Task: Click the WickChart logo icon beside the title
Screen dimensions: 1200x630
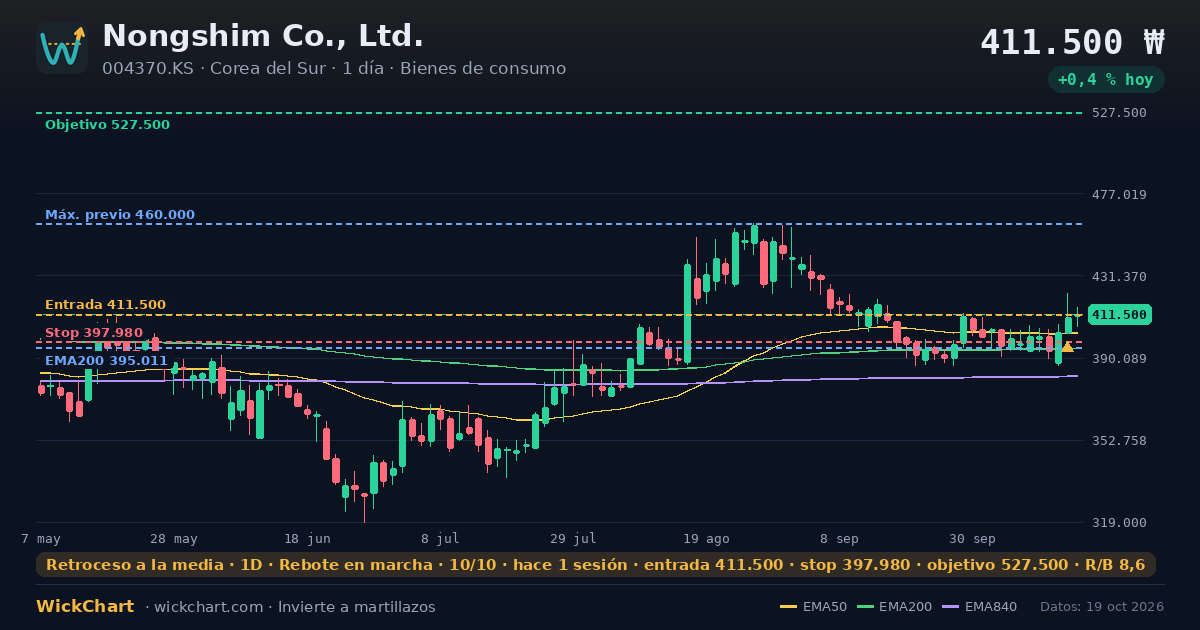Action: [62, 48]
